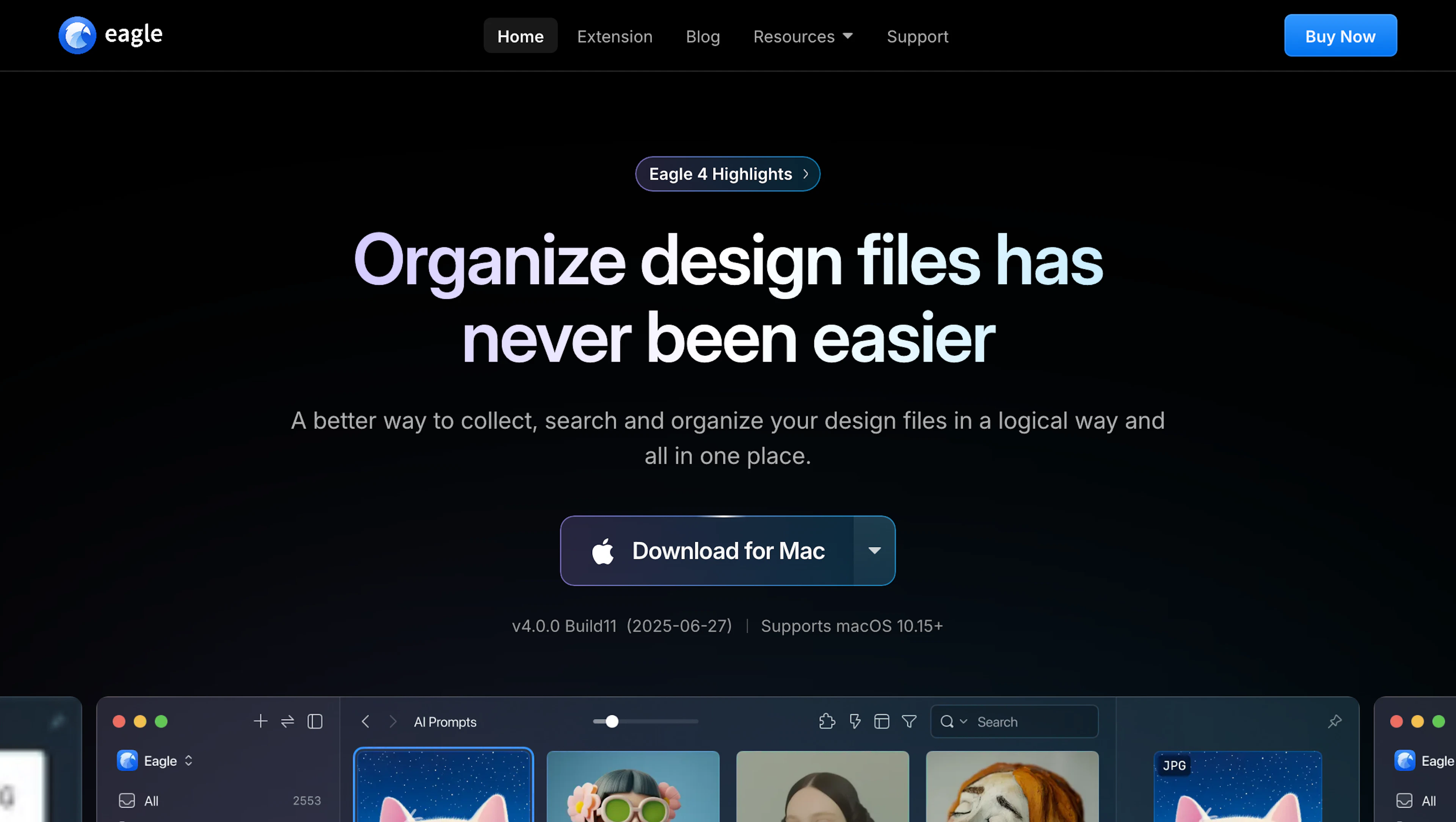
Task: Open the filter funnel icon
Action: [x=909, y=722]
